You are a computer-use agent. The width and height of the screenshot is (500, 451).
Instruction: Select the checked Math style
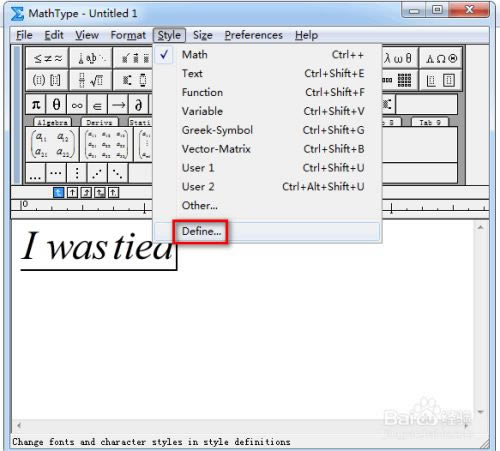pyautogui.click(x=267, y=55)
